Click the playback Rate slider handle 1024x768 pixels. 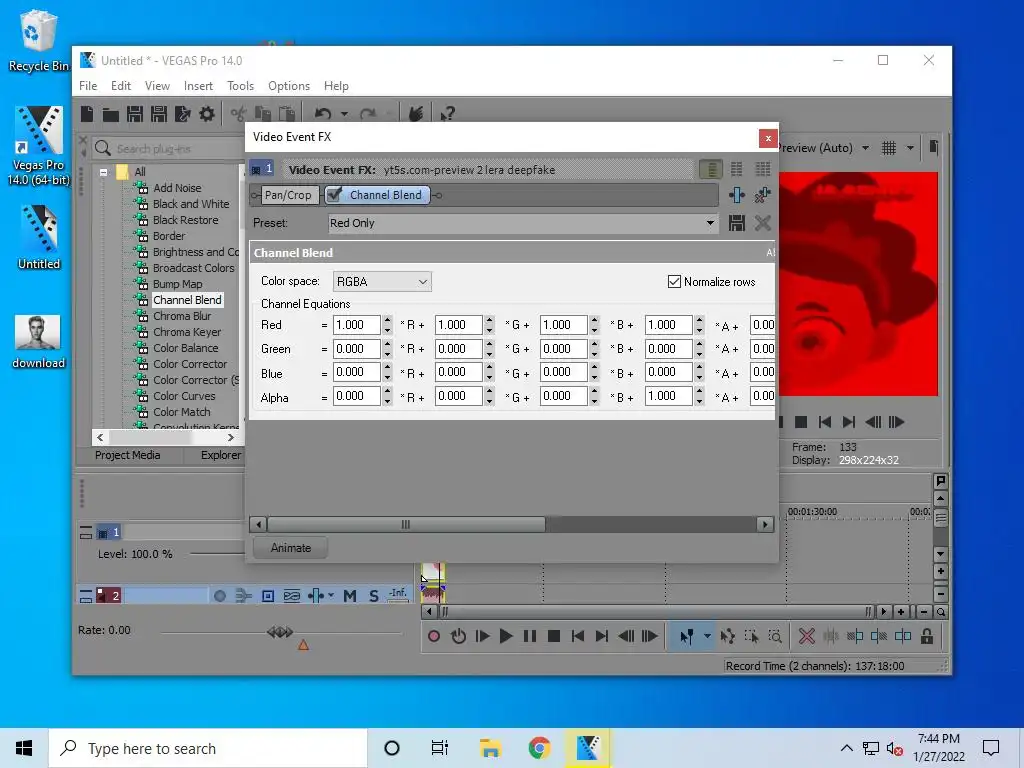pyautogui.click(x=280, y=632)
